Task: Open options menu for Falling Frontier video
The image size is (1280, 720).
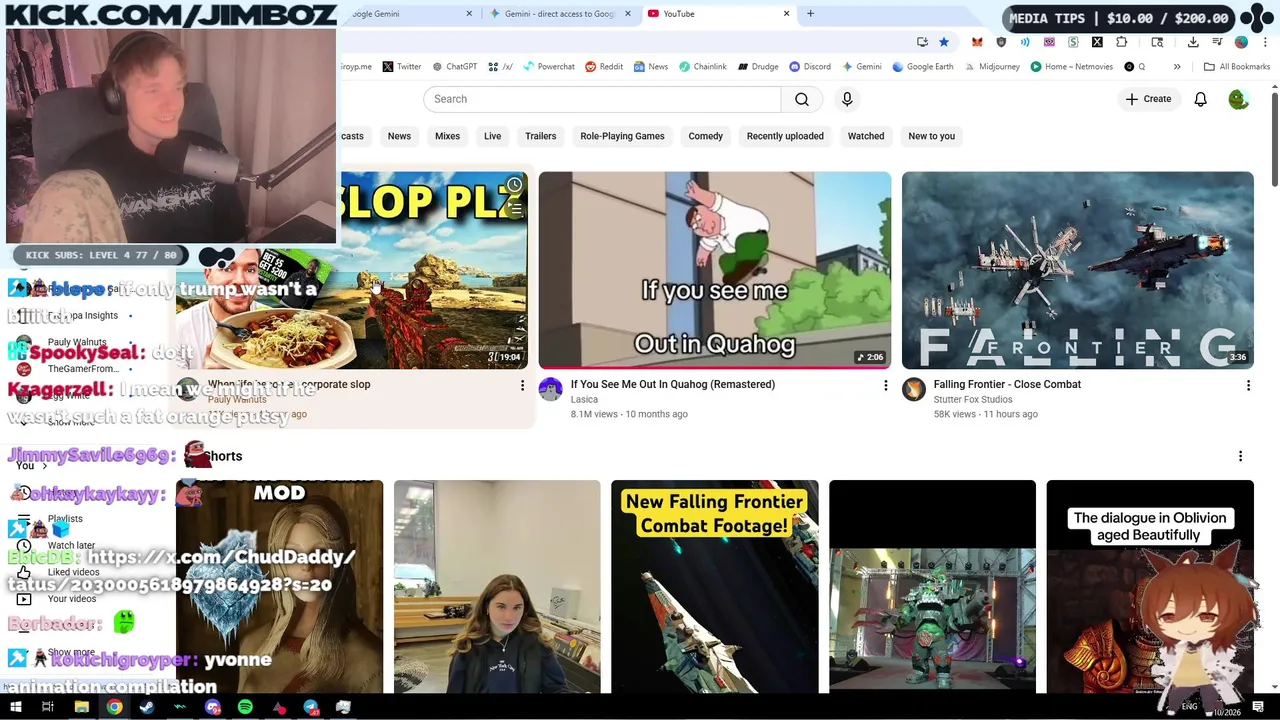Action: [1248, 385]
